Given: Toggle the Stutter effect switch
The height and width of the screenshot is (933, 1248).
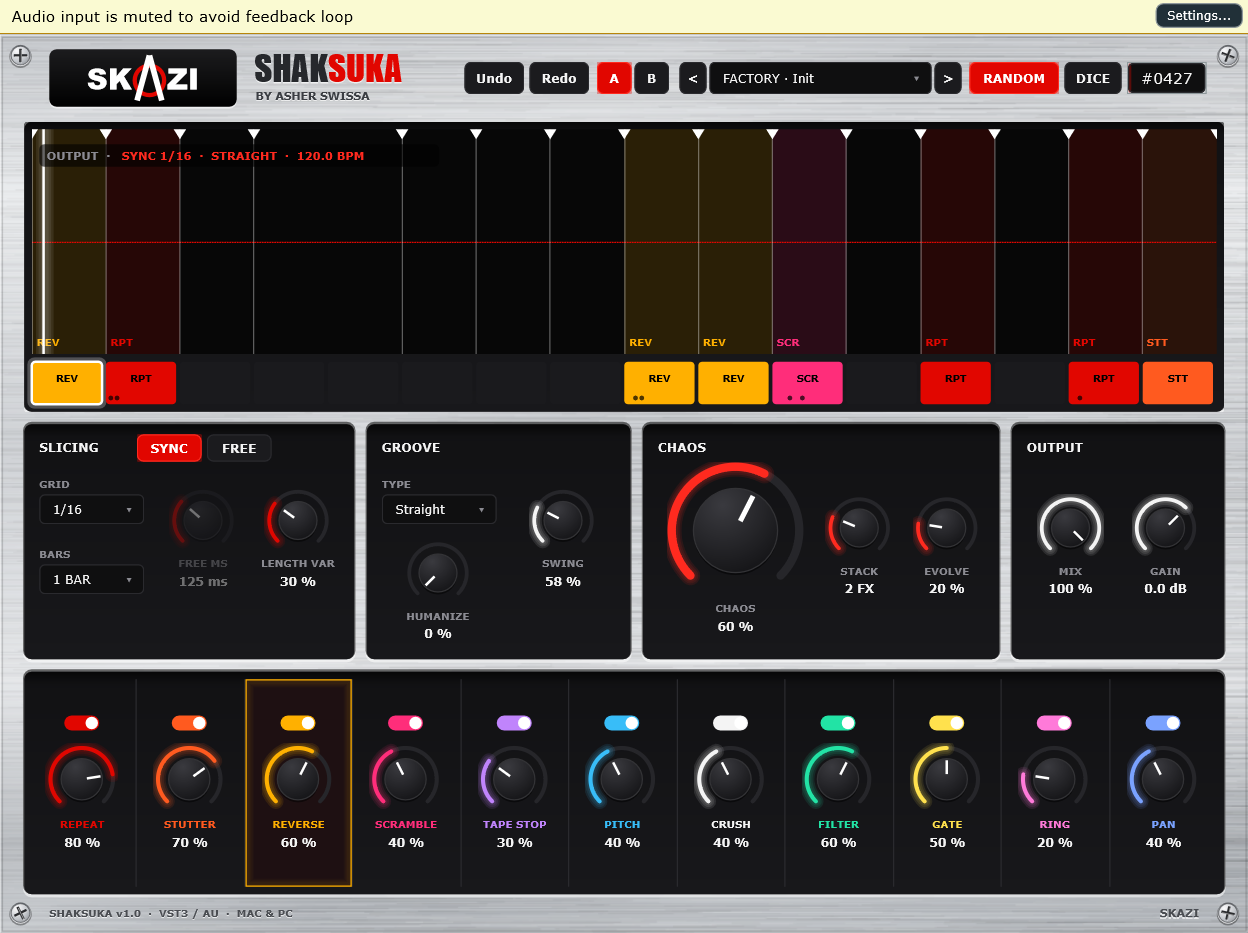Looking at the screenshot, I should click(189, 723).
